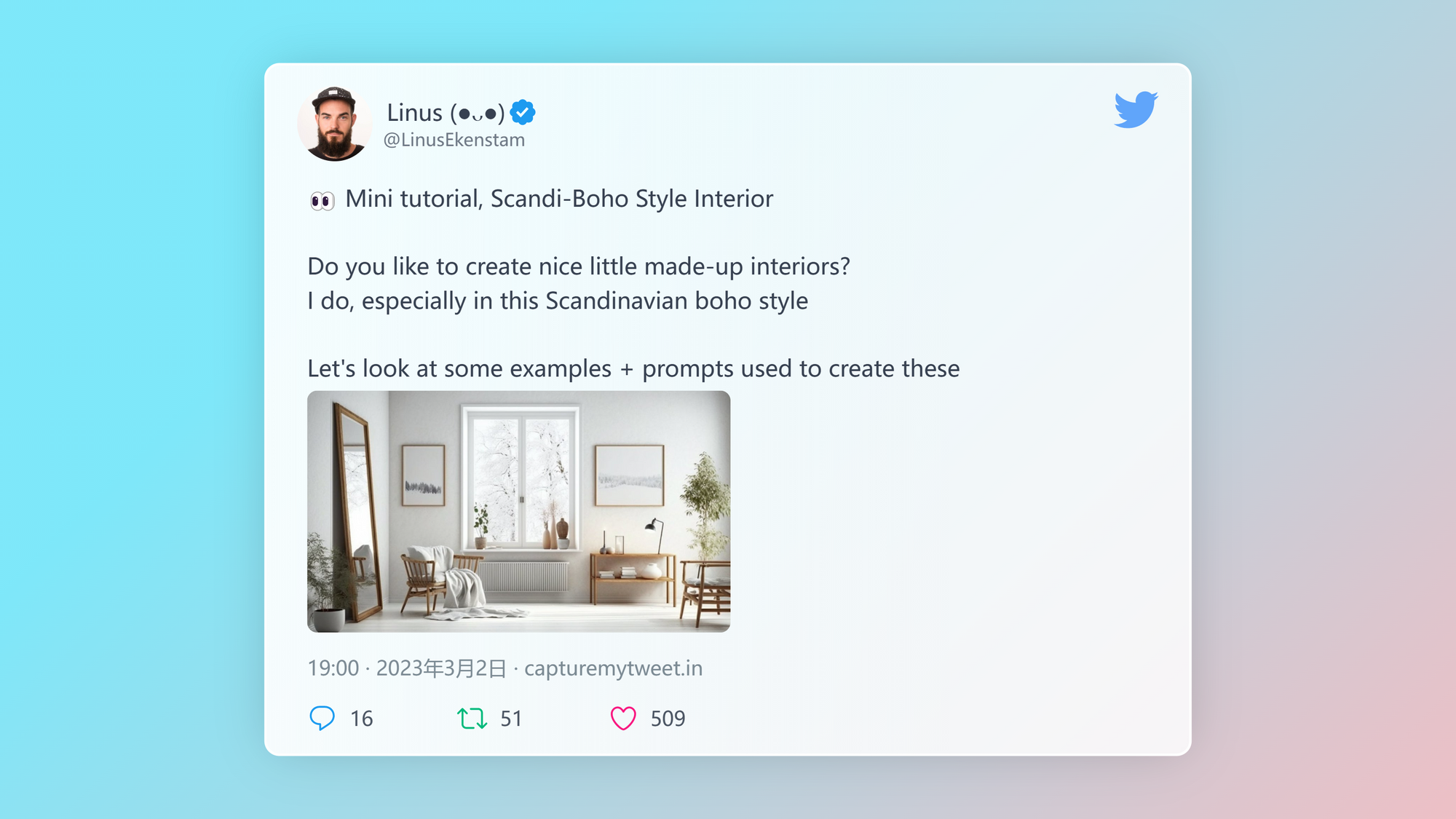The width and height of the screenshot is (1456, 819).
Task: Click the blue verified badge
Action: [x=523, y=112]
